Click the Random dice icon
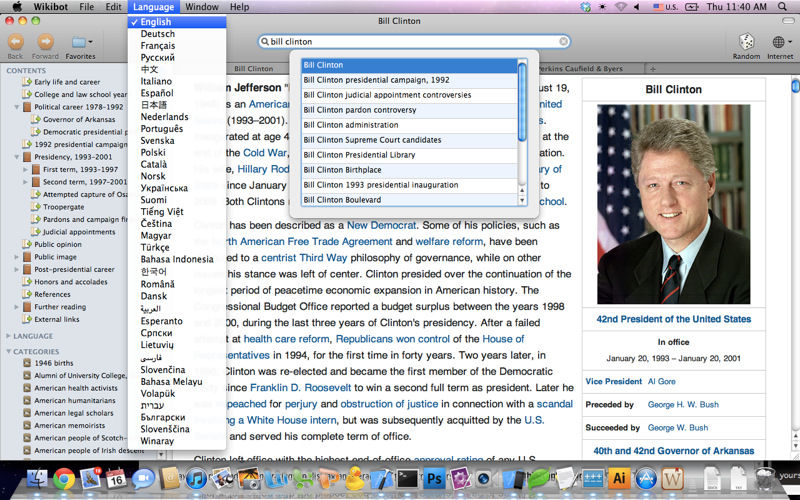800x500 pixels. coord(746,42)
